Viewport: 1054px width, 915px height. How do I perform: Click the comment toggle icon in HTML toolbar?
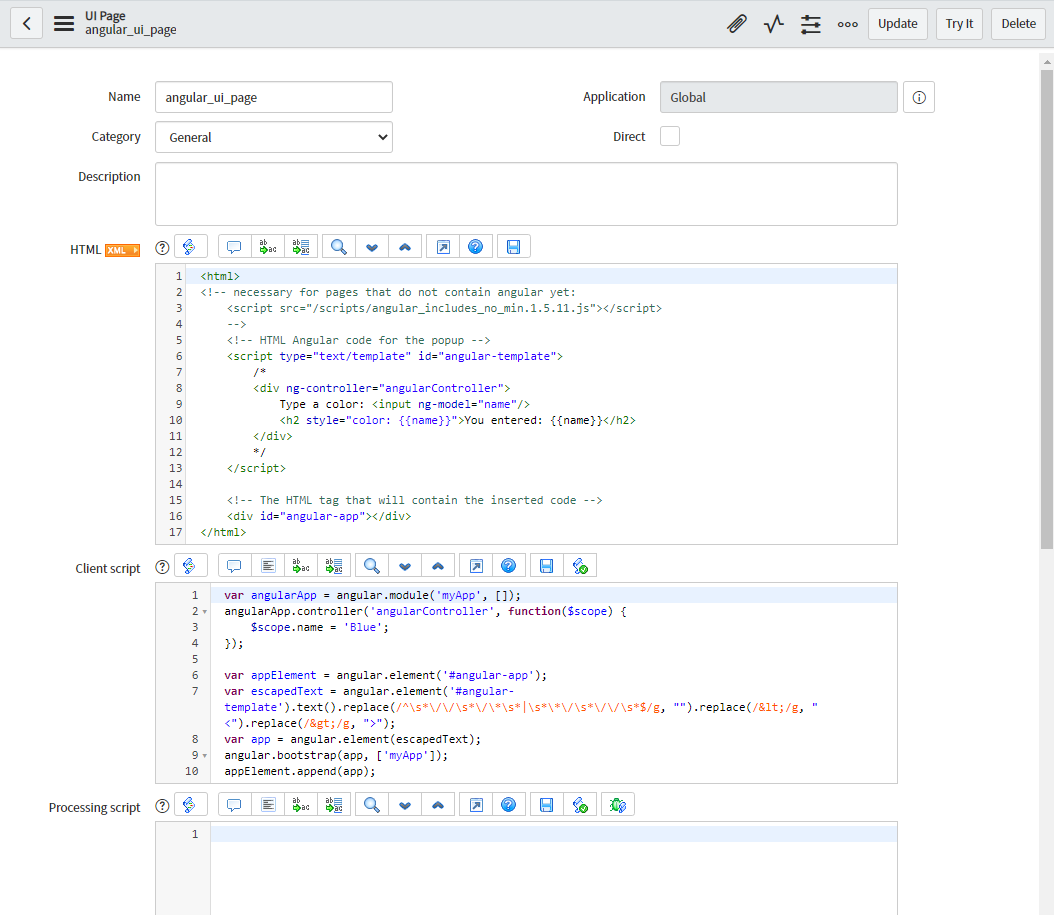[x=233, y=246]
